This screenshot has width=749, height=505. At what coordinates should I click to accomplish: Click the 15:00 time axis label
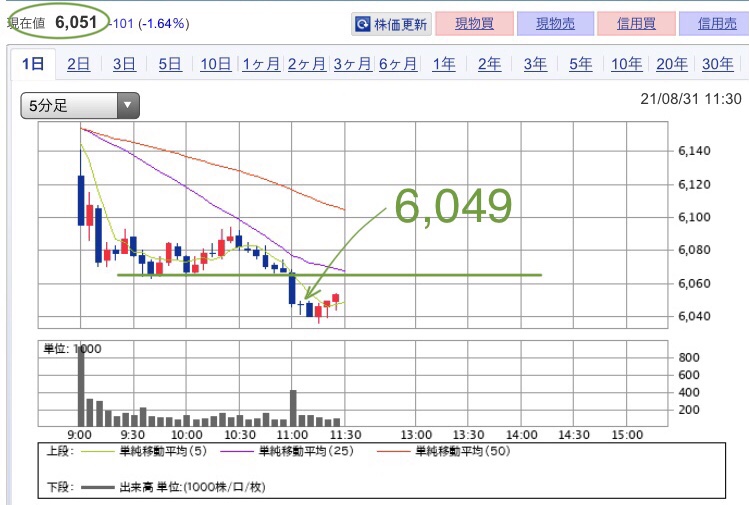(x=627, y=435)
